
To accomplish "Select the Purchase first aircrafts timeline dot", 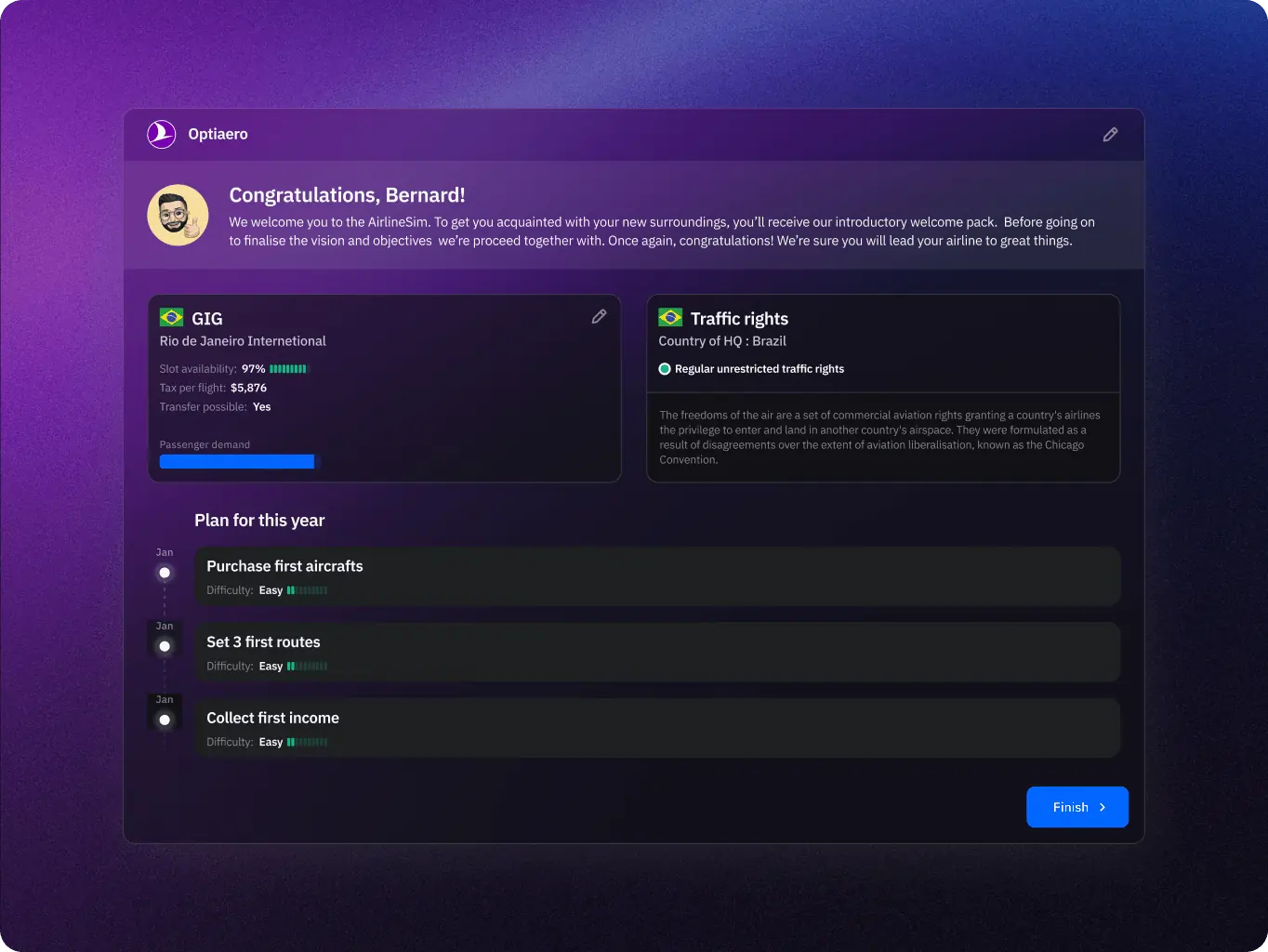I will click(165, 573).
